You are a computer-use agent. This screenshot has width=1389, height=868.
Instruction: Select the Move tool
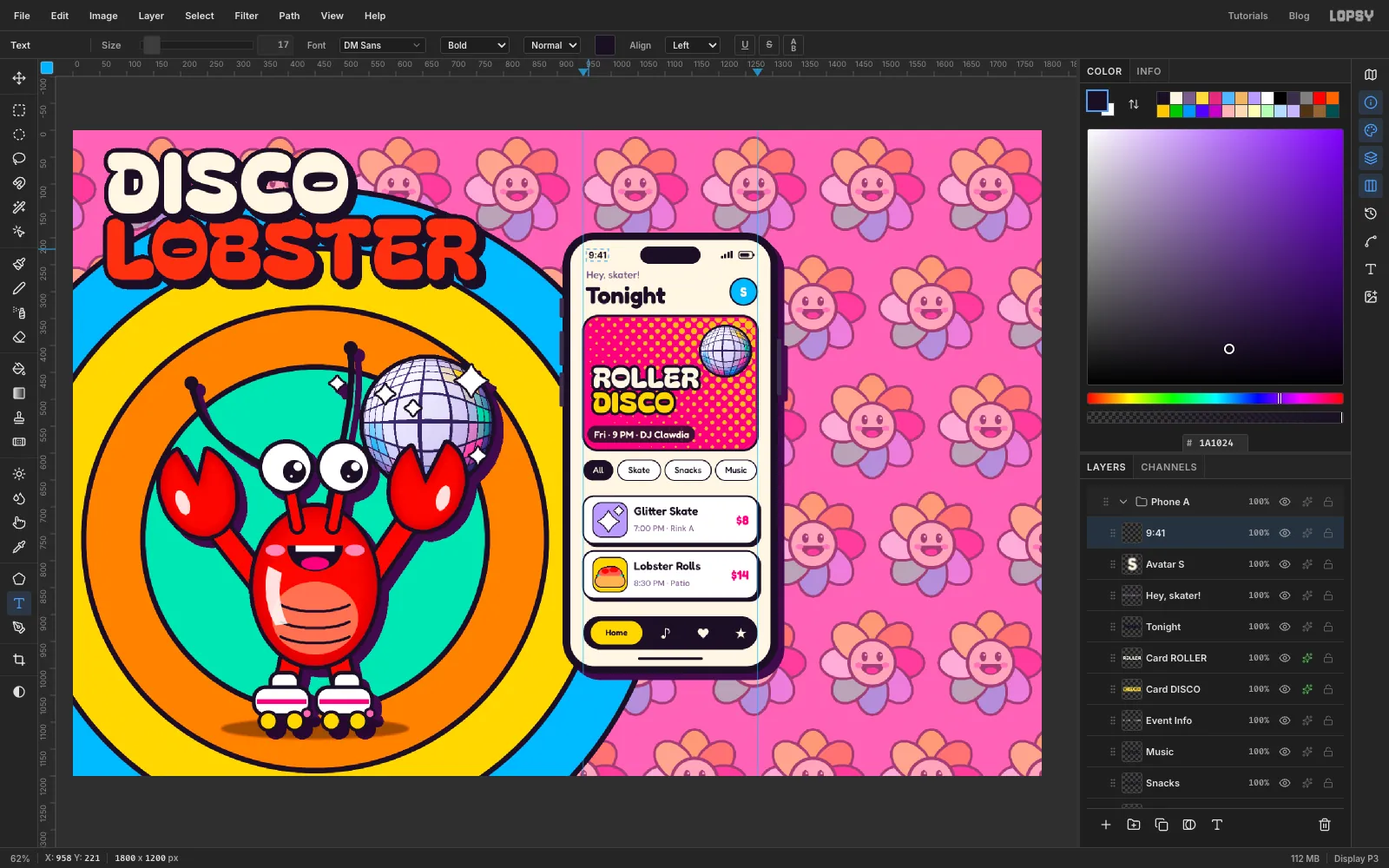[19, 78]
